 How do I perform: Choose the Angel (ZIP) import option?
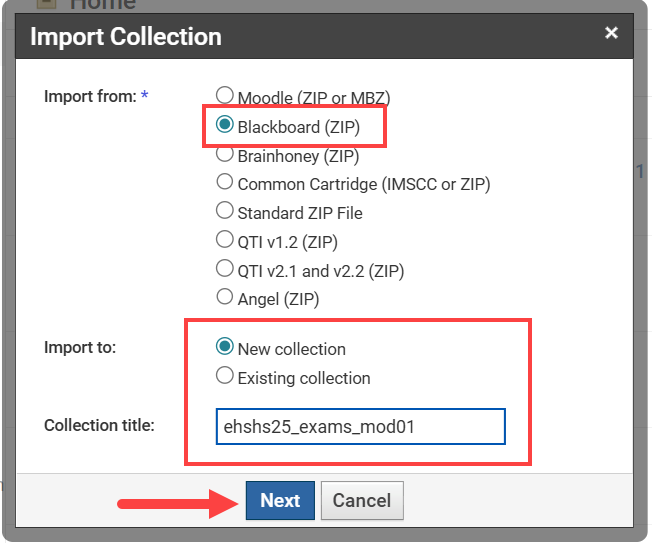click(226, 297)
